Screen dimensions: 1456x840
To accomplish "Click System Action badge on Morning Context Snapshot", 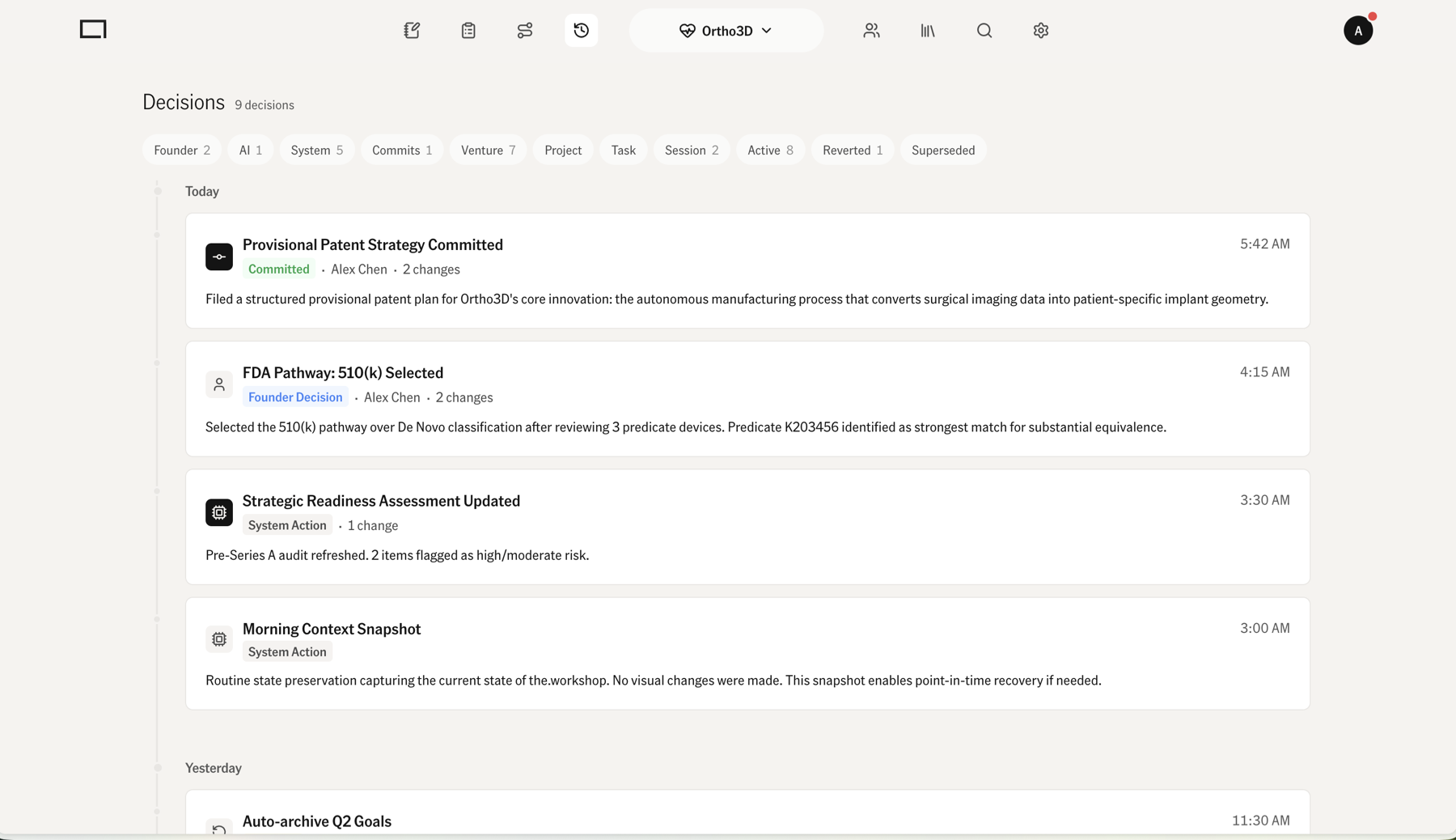I will coord(287,651).
